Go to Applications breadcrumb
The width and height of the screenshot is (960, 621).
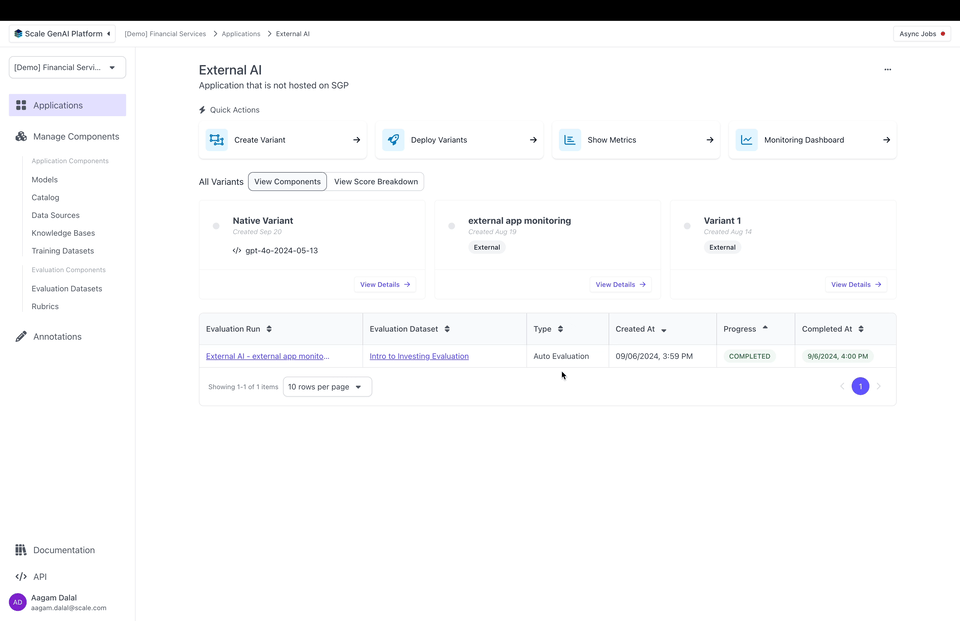(241, 34)
